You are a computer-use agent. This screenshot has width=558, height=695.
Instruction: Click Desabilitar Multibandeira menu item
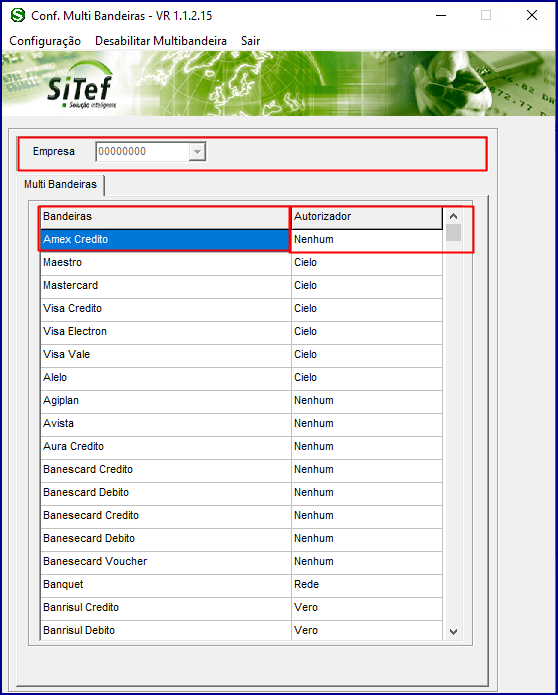[x=161, y=41]
